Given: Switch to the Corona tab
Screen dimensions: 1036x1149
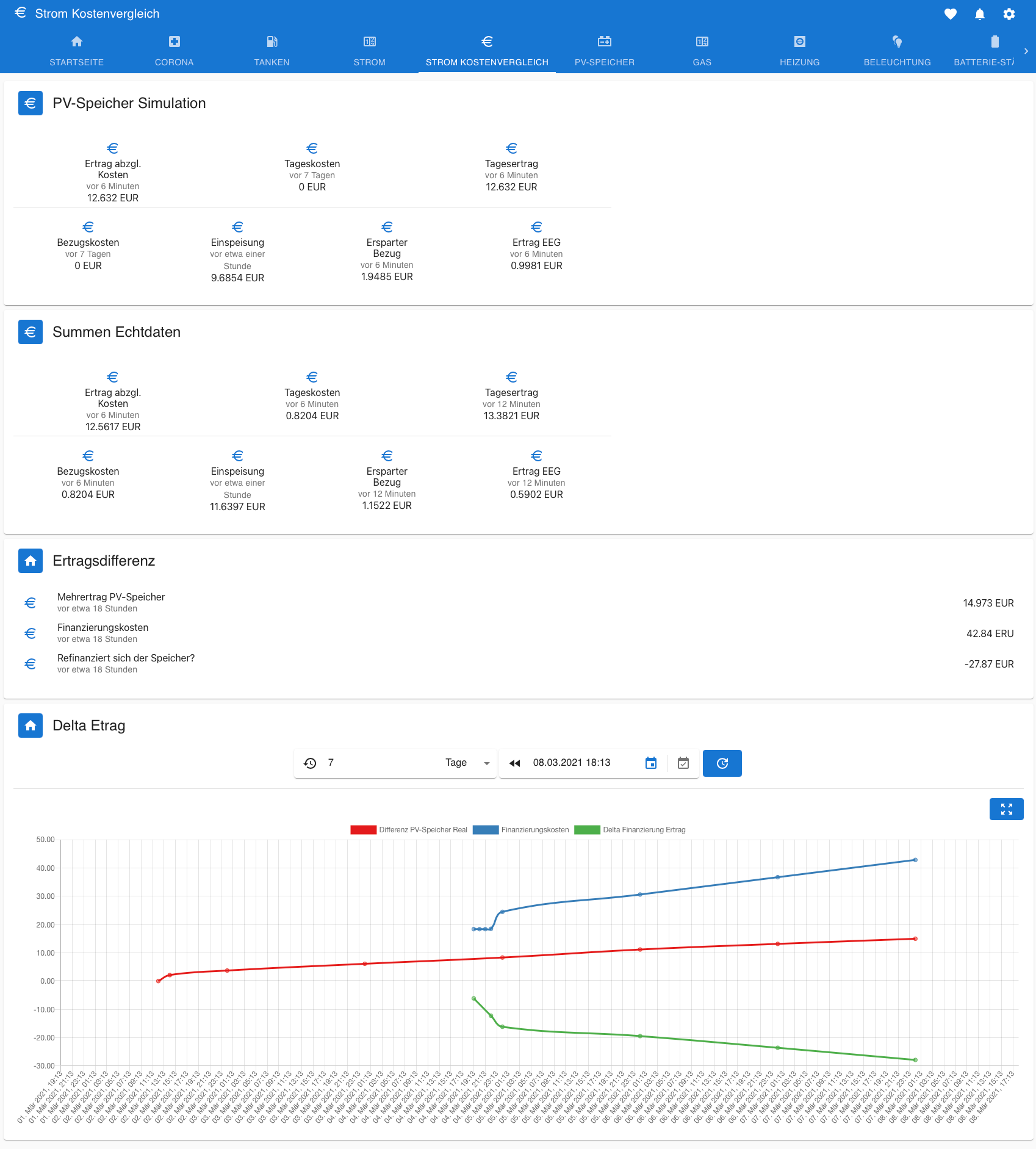Looking at the screenshot, I should click(x=174, y=51).
